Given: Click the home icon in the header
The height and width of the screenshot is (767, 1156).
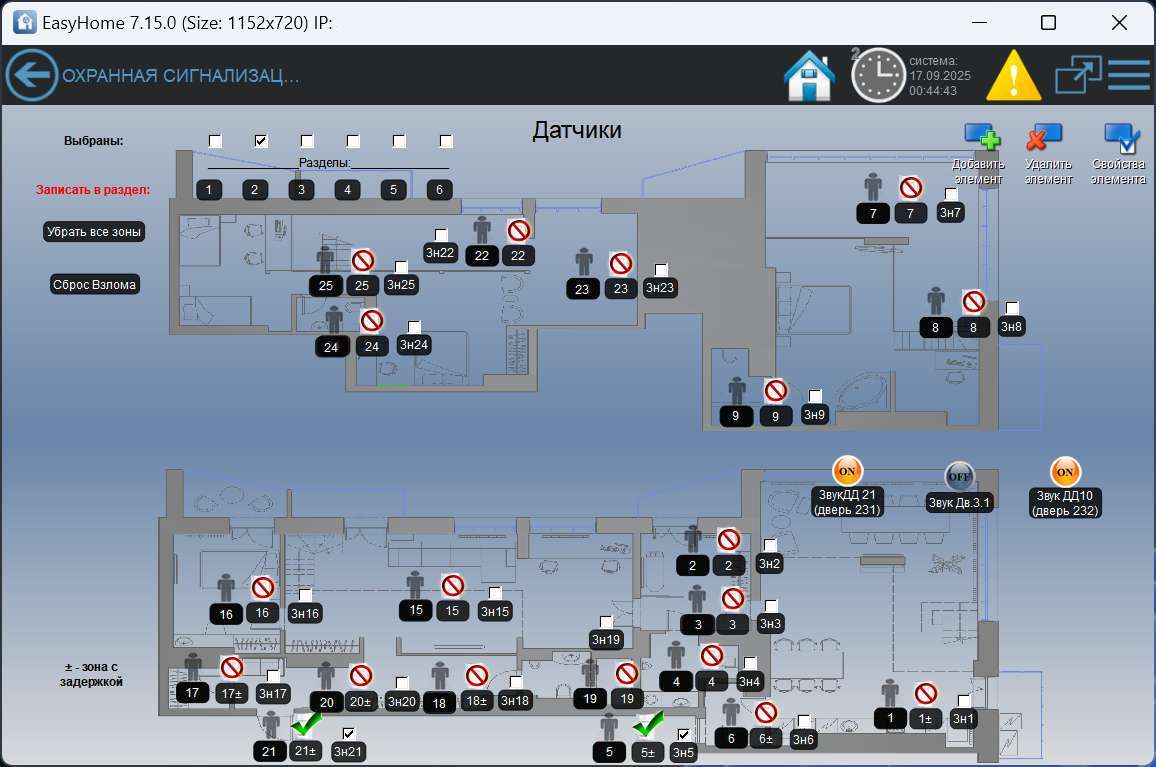Looking at the screenshot, I should (810, 73).
